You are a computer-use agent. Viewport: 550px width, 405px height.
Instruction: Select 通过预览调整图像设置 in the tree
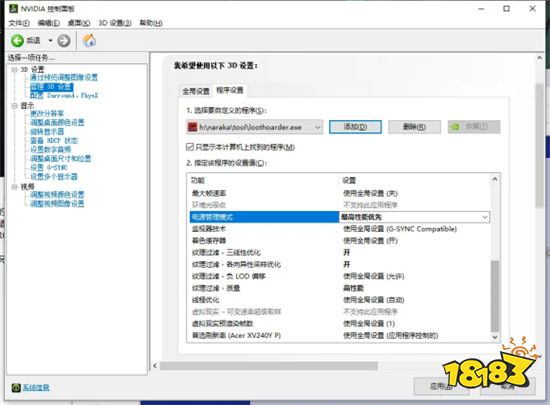point(64,77)
